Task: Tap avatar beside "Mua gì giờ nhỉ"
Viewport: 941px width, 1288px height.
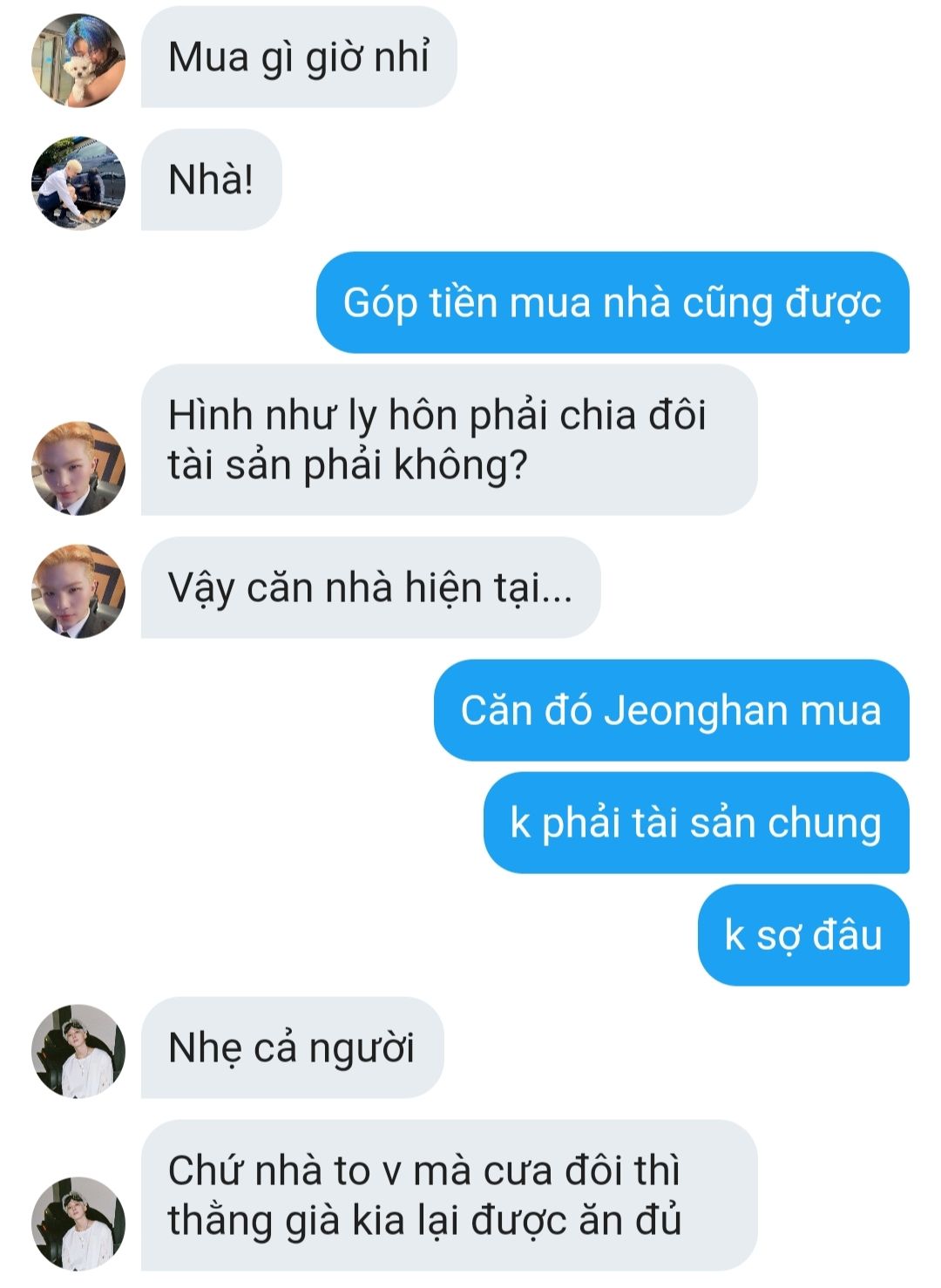Action: [78, 60]
